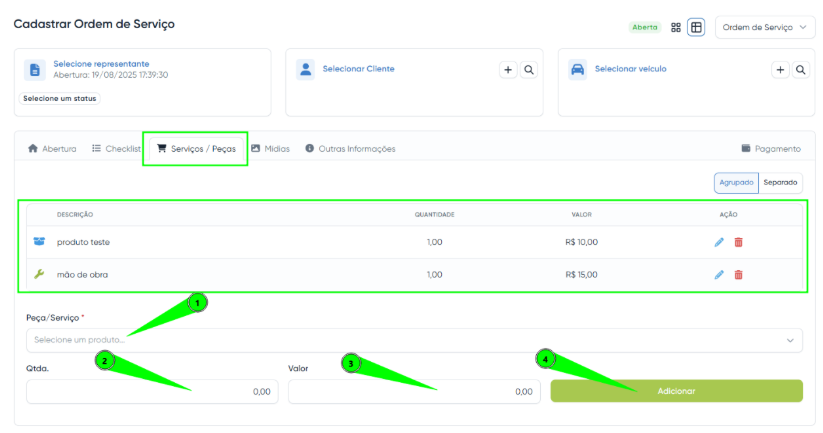
Task: Open the Ordem de Serviço dropdown
Action: tap(766, 27)
